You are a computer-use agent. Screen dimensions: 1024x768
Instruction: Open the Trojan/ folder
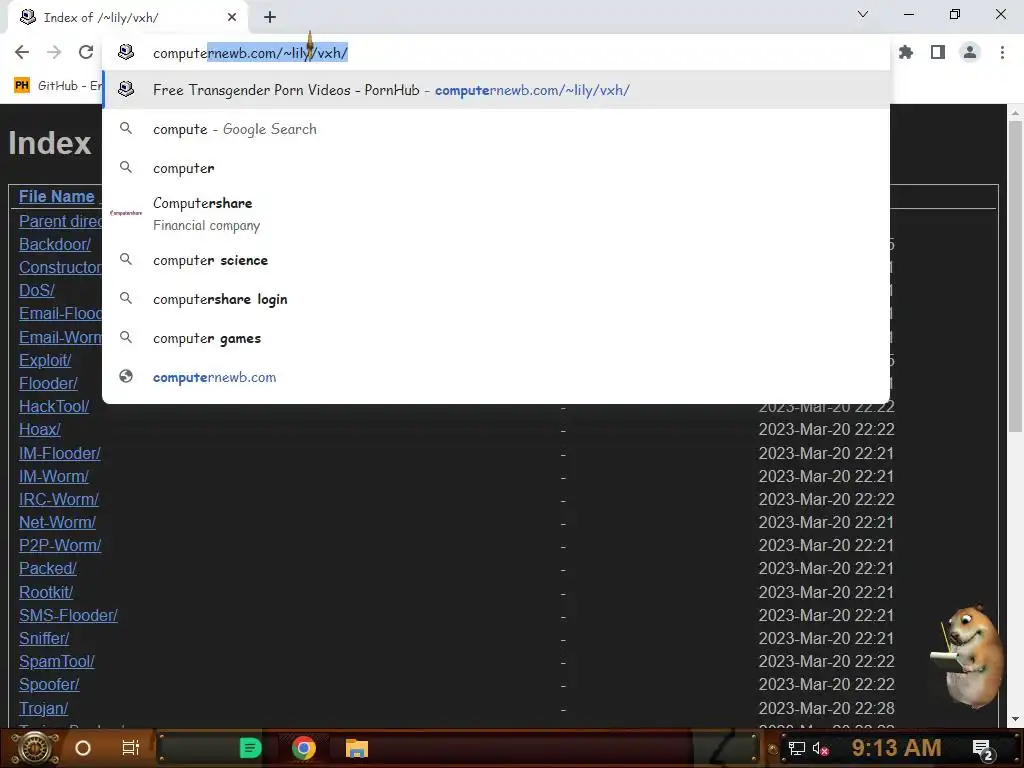click(43, 709)
